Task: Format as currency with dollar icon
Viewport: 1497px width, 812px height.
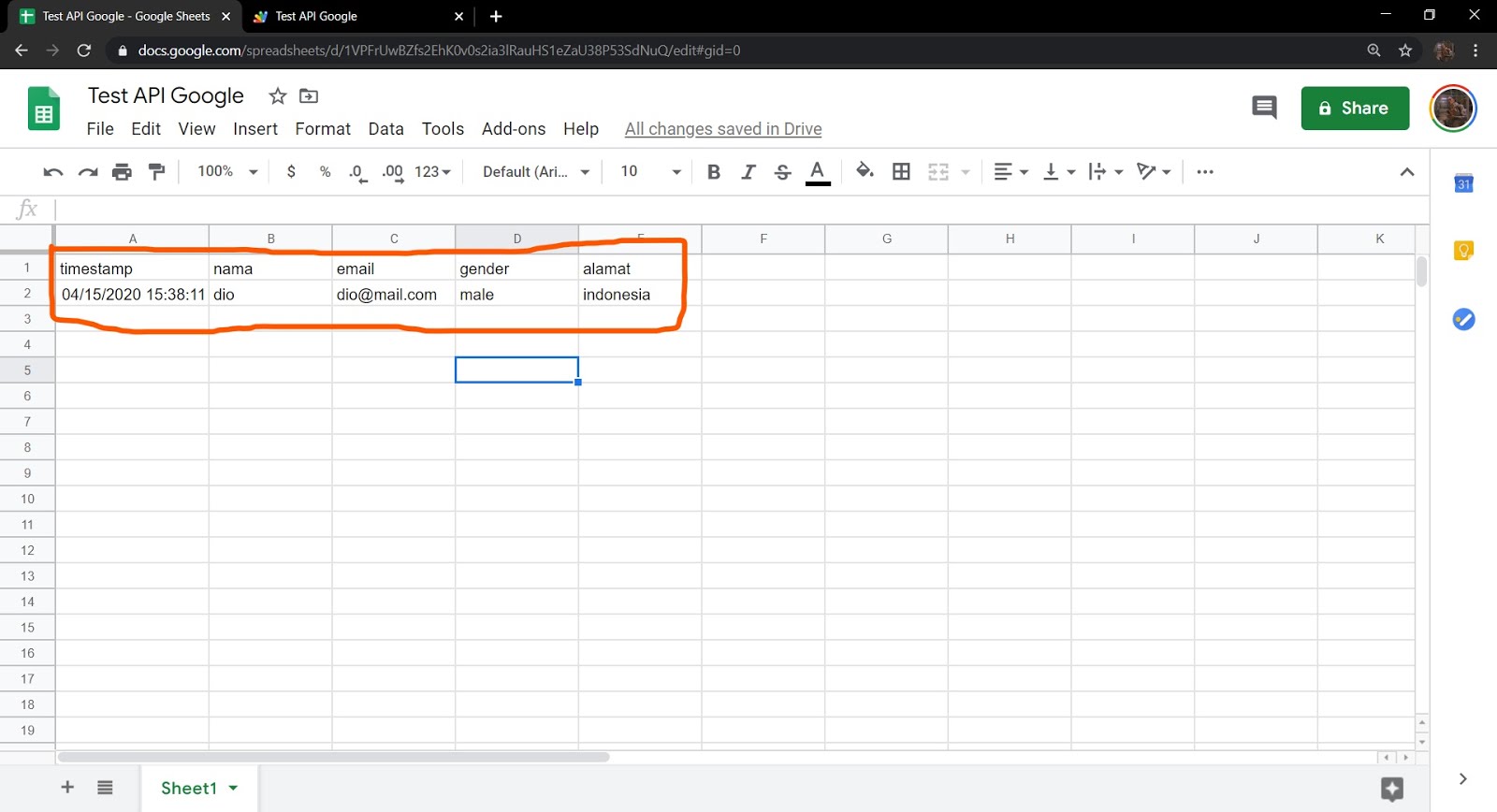Action: (x=291, y=172)
